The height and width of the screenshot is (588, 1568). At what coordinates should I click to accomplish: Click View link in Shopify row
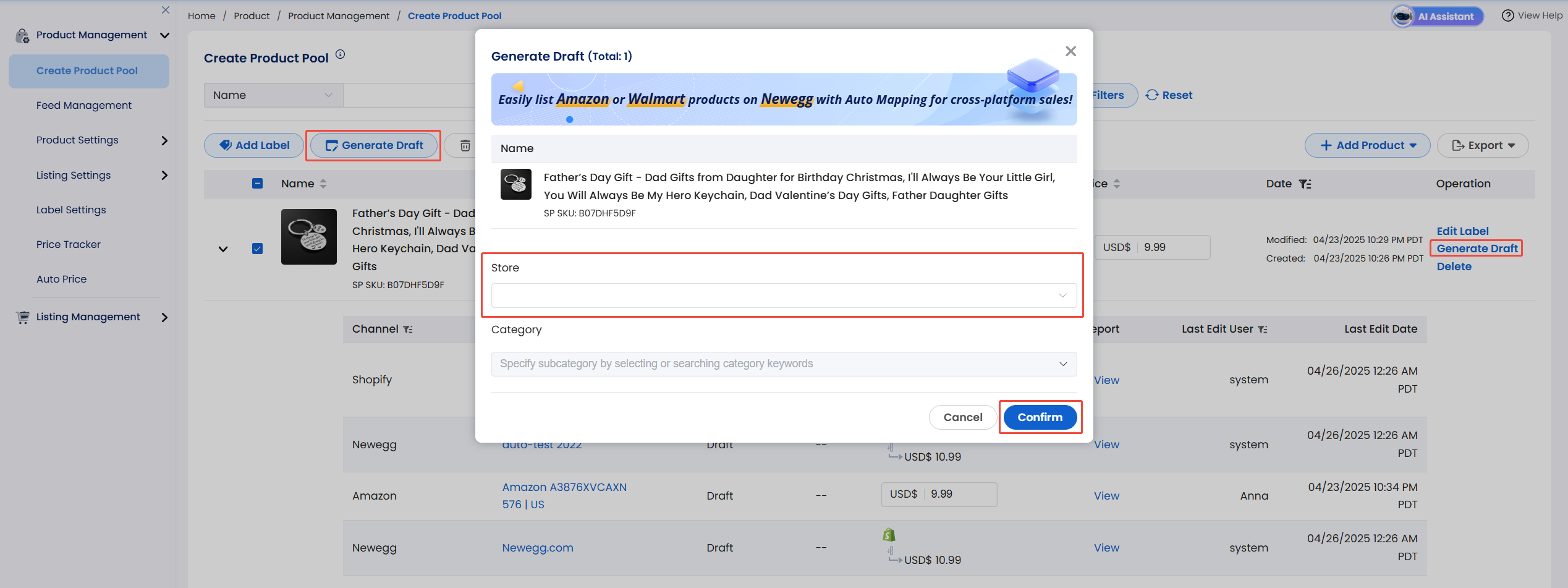[1106, 380]
